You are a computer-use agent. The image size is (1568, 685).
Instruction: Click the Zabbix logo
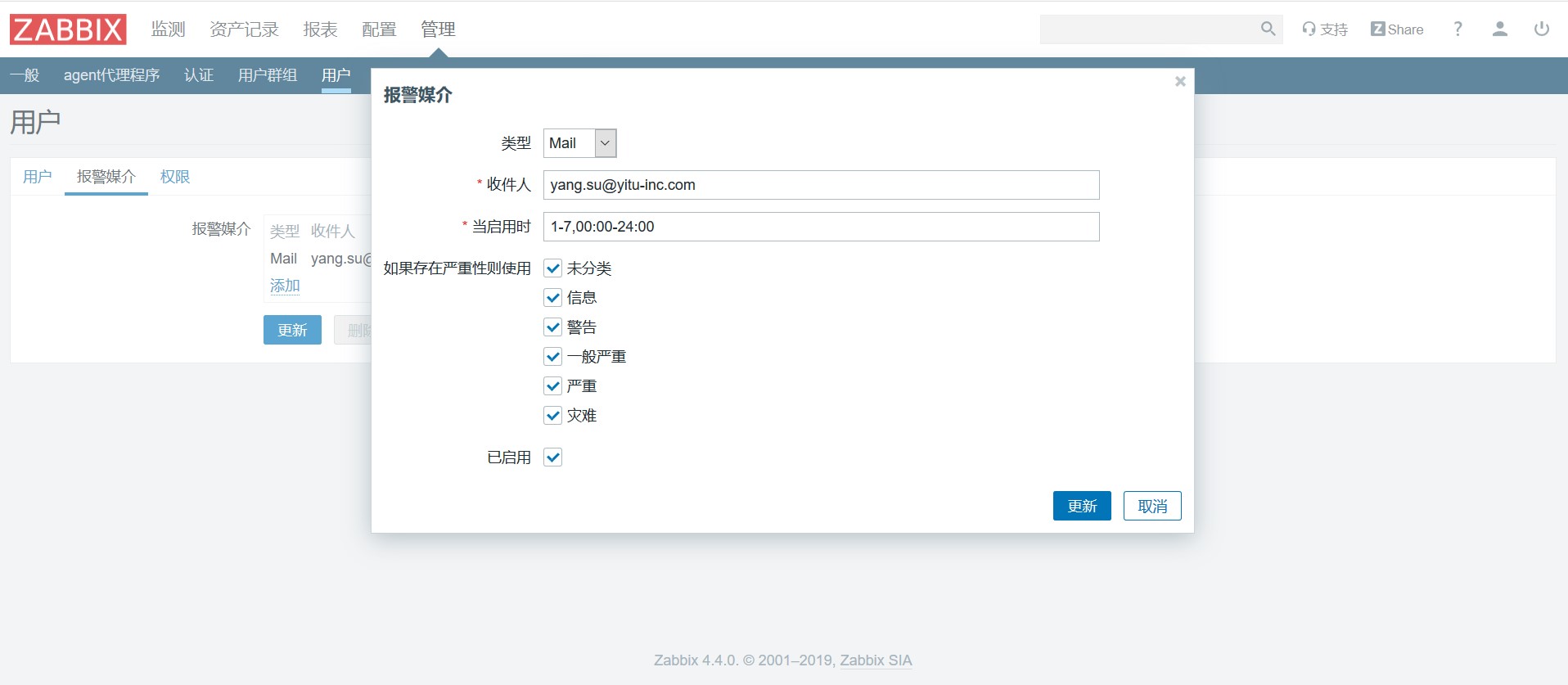[x=68, y=29]
